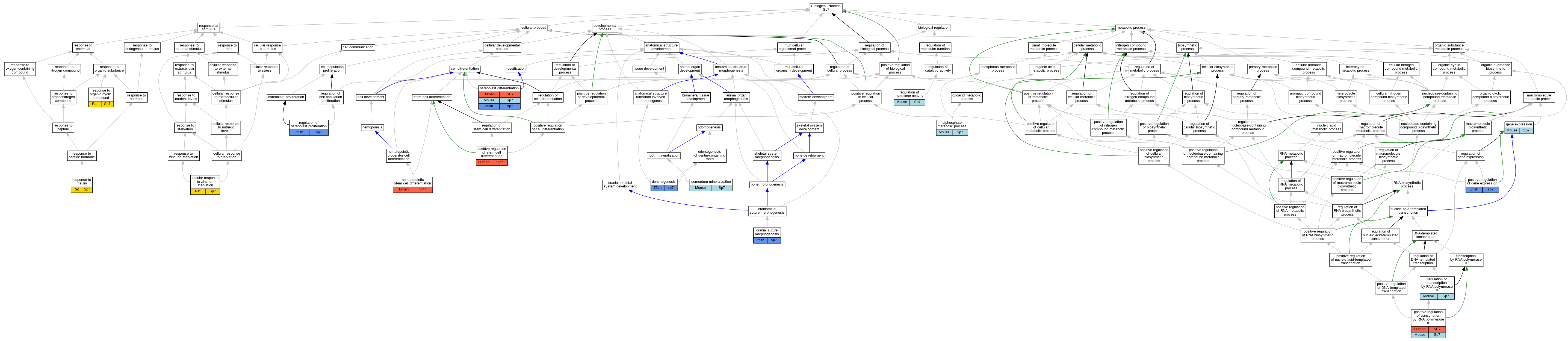Click the 'craniofacial suture morphogenesis' node

click(767, 211)
